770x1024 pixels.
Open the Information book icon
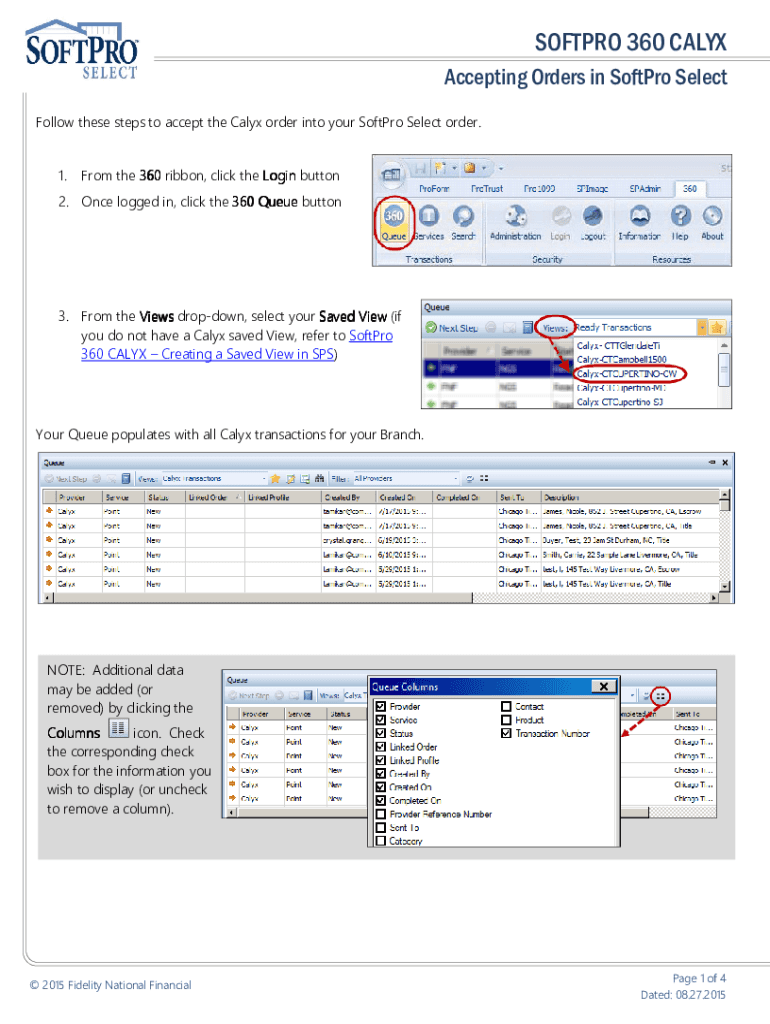pyautogui.click(x=639, y=219)
